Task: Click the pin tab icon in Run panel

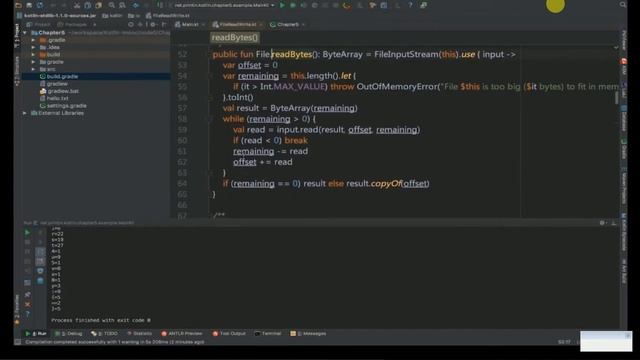Action: point(27,294)
